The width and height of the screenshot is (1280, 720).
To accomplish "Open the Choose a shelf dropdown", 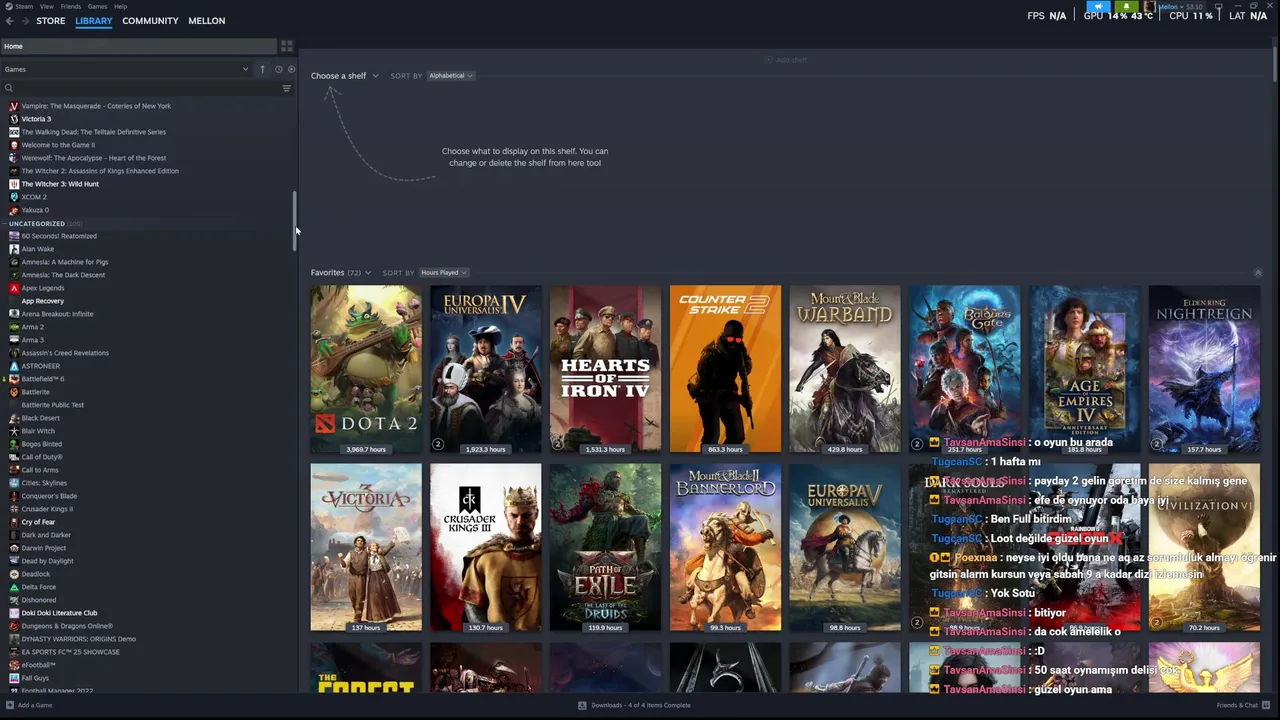I will tap(344, 76).
